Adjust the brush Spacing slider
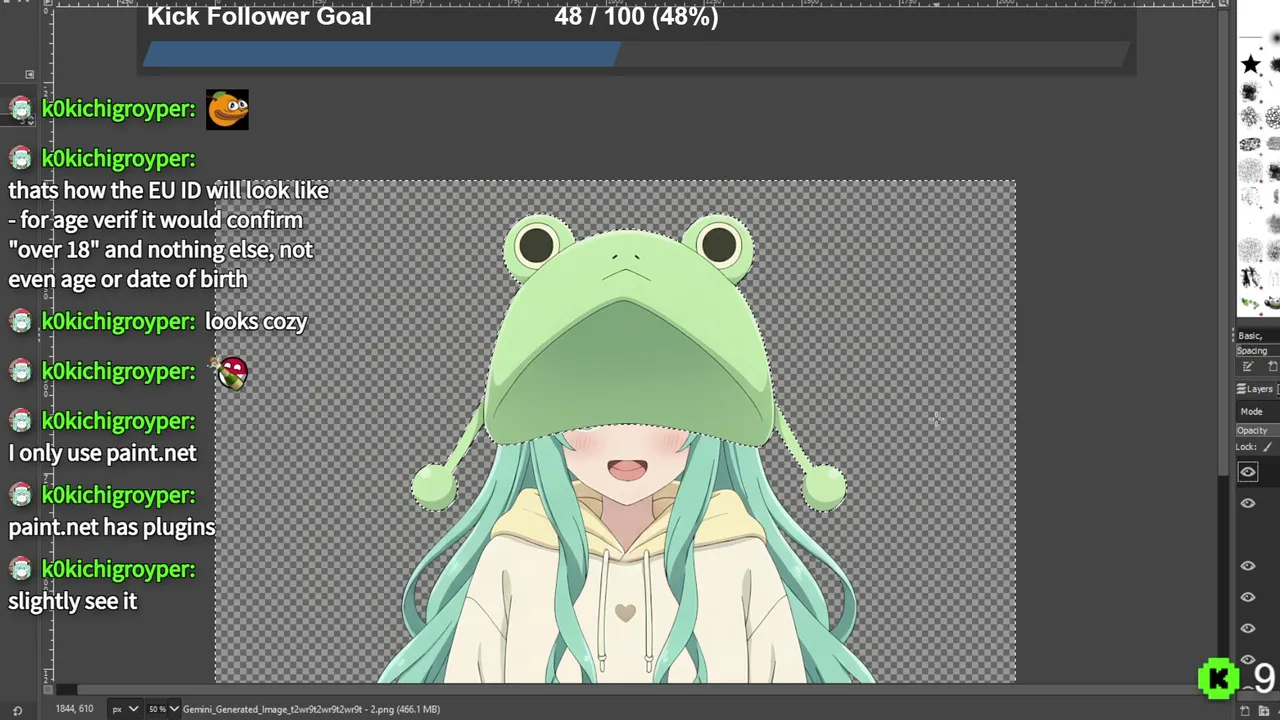1280x720 pixels. 1258,351
